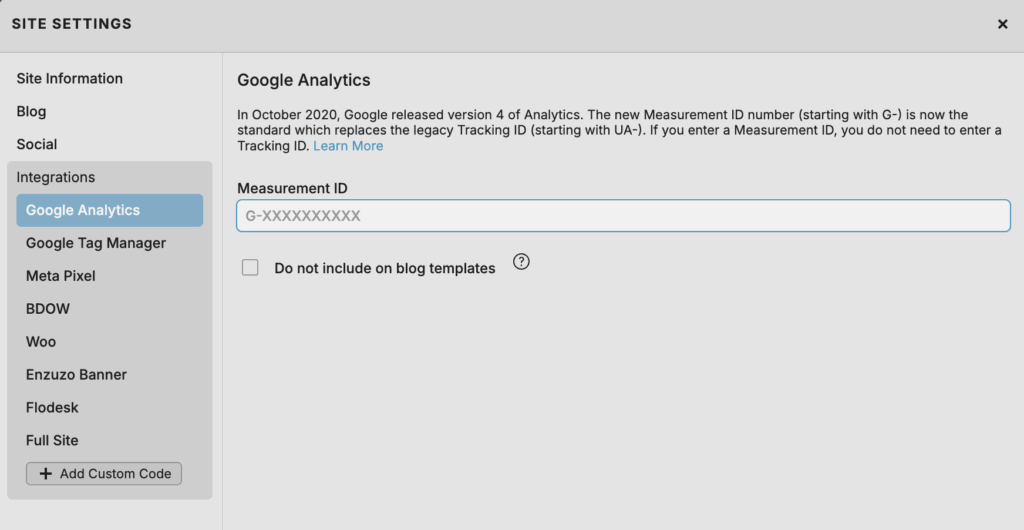Screen dimensions: 1024x530
Task: Select the Full Site custom code item
Action: coord(52,441)
